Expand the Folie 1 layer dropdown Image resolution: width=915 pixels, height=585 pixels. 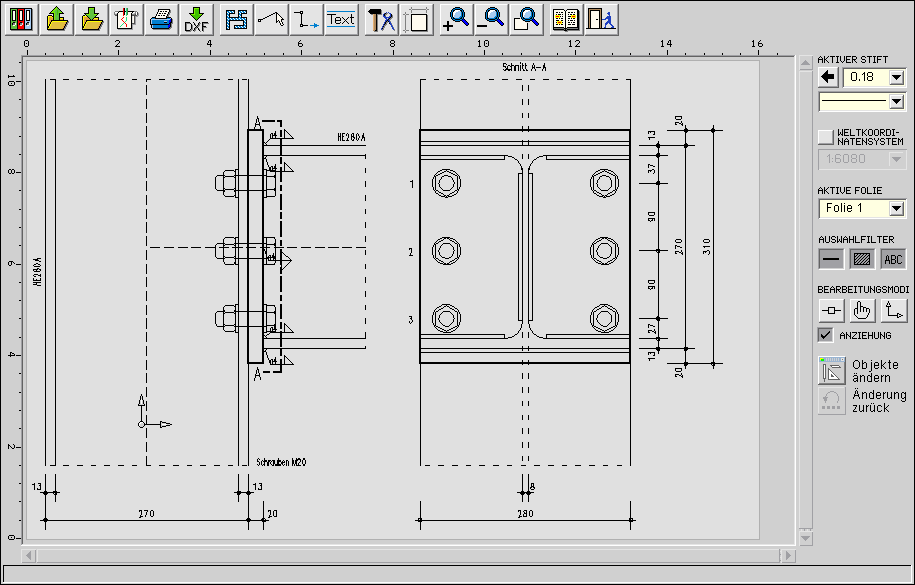point(896,208)
